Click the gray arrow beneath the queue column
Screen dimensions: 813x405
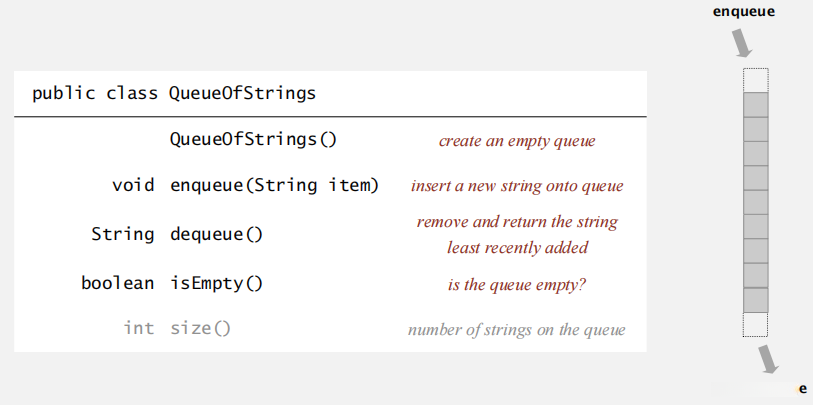(767, 358)
